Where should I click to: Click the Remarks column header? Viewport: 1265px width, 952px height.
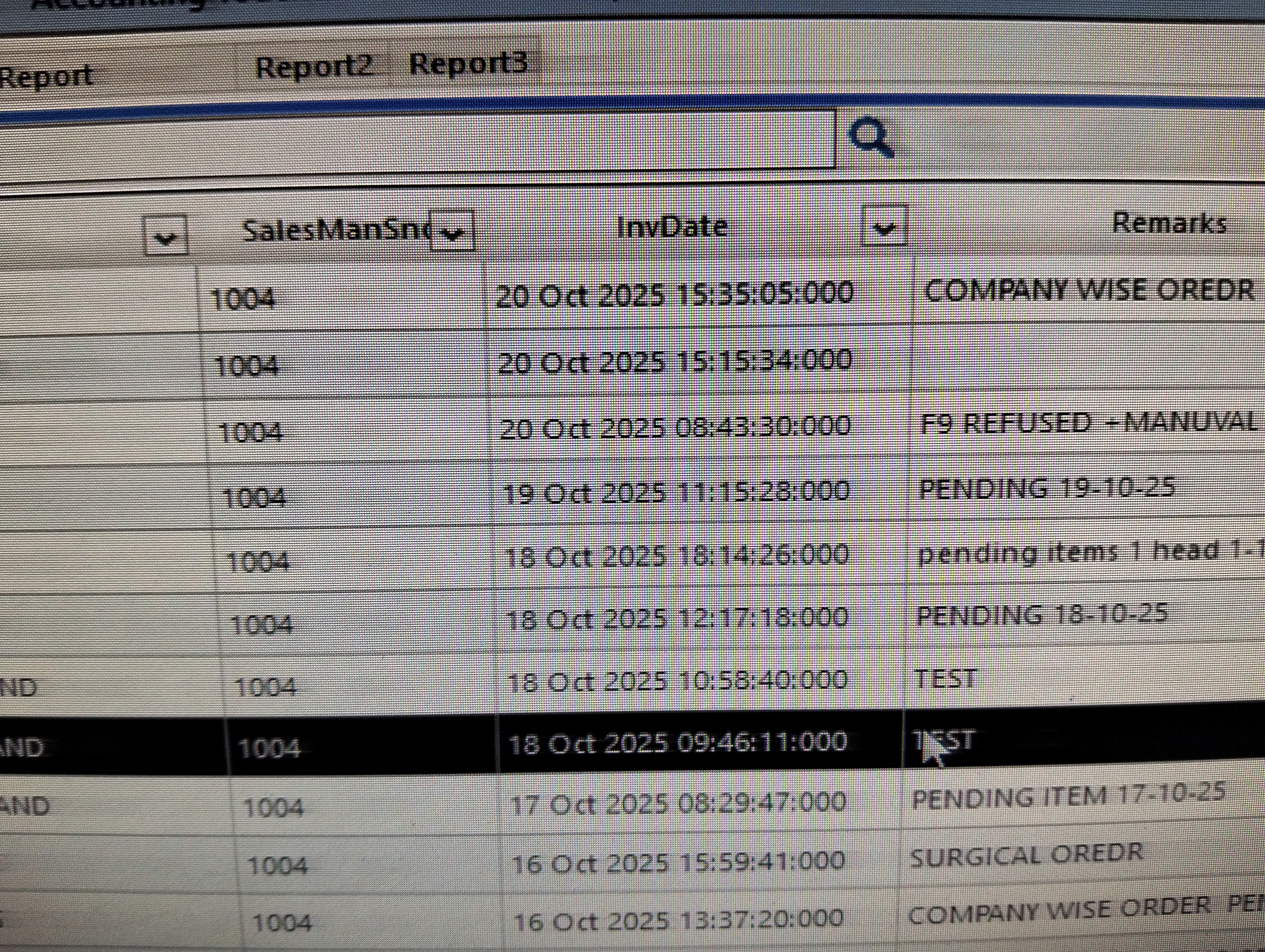(x=1169, y=223)
